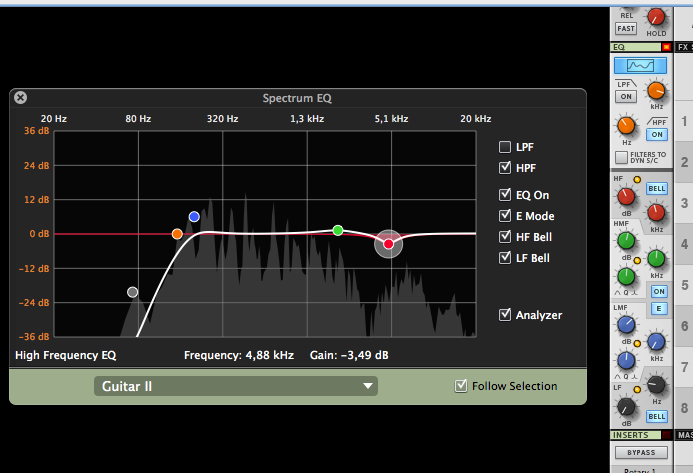Click the 36 dB scale label
693x473 pixels.
point(36,131)
